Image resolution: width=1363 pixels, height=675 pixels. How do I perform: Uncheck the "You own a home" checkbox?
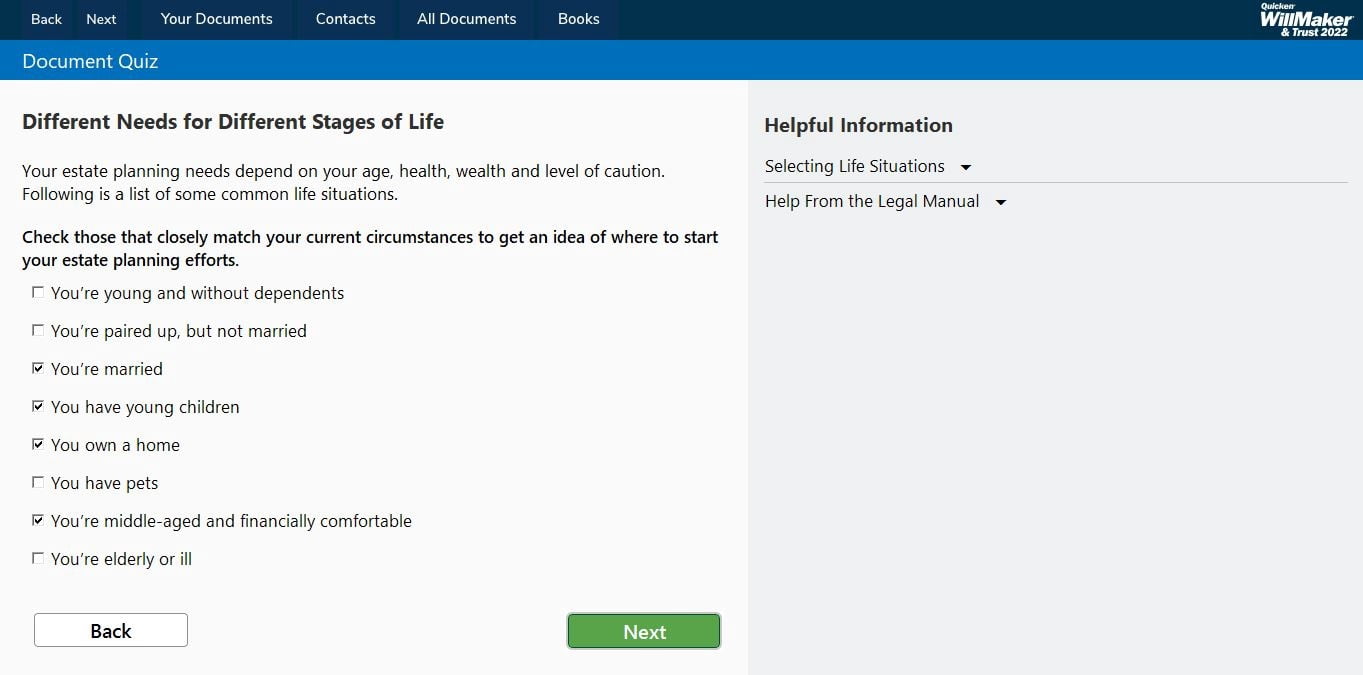coord(38,445)
